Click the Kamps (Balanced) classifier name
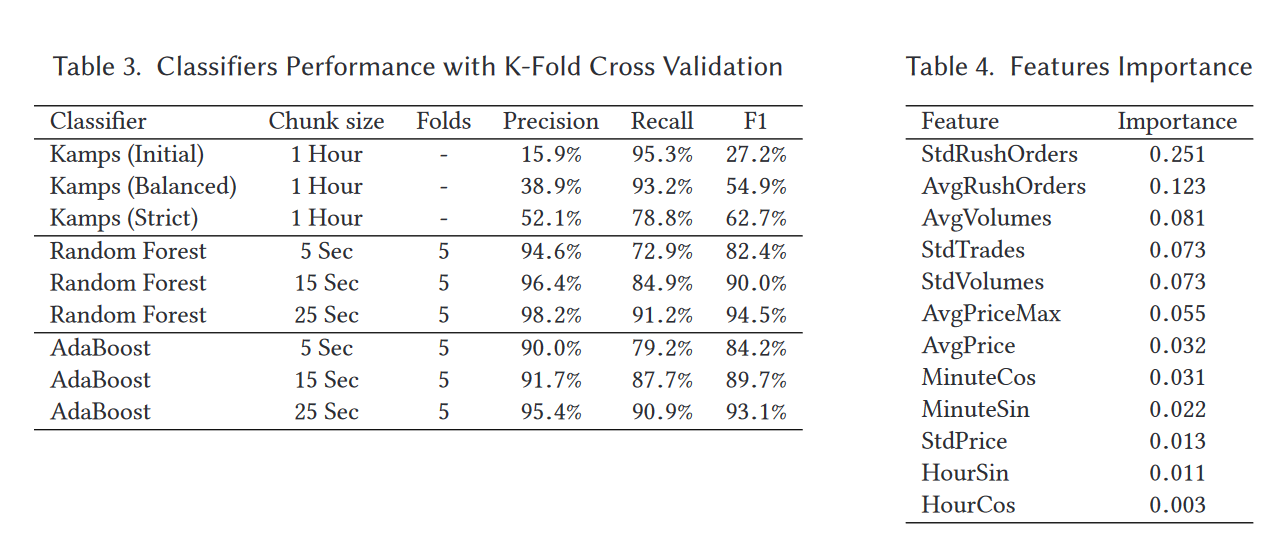 coord(143,187)
